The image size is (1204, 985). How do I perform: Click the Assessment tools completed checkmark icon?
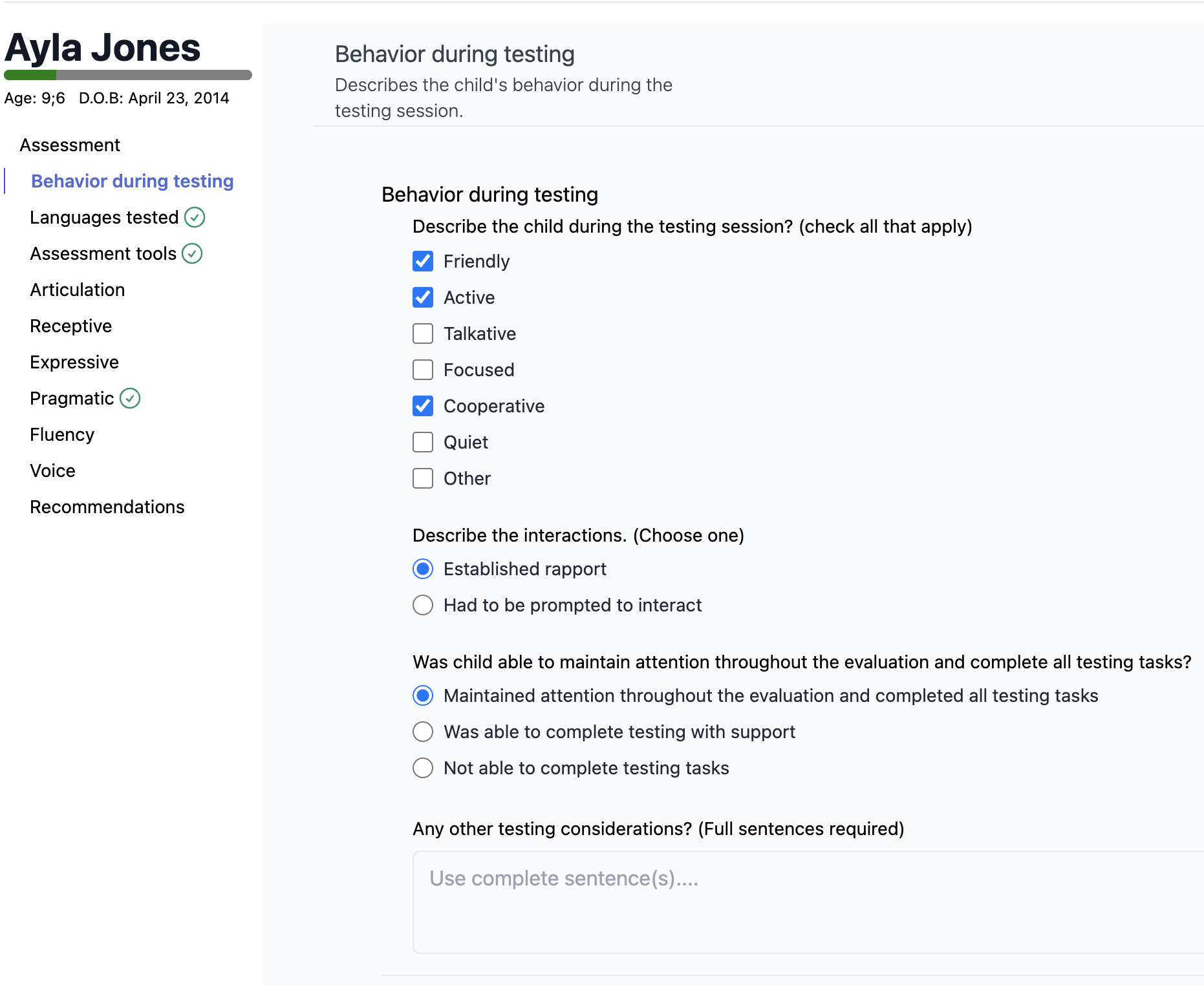pos(192,254)
